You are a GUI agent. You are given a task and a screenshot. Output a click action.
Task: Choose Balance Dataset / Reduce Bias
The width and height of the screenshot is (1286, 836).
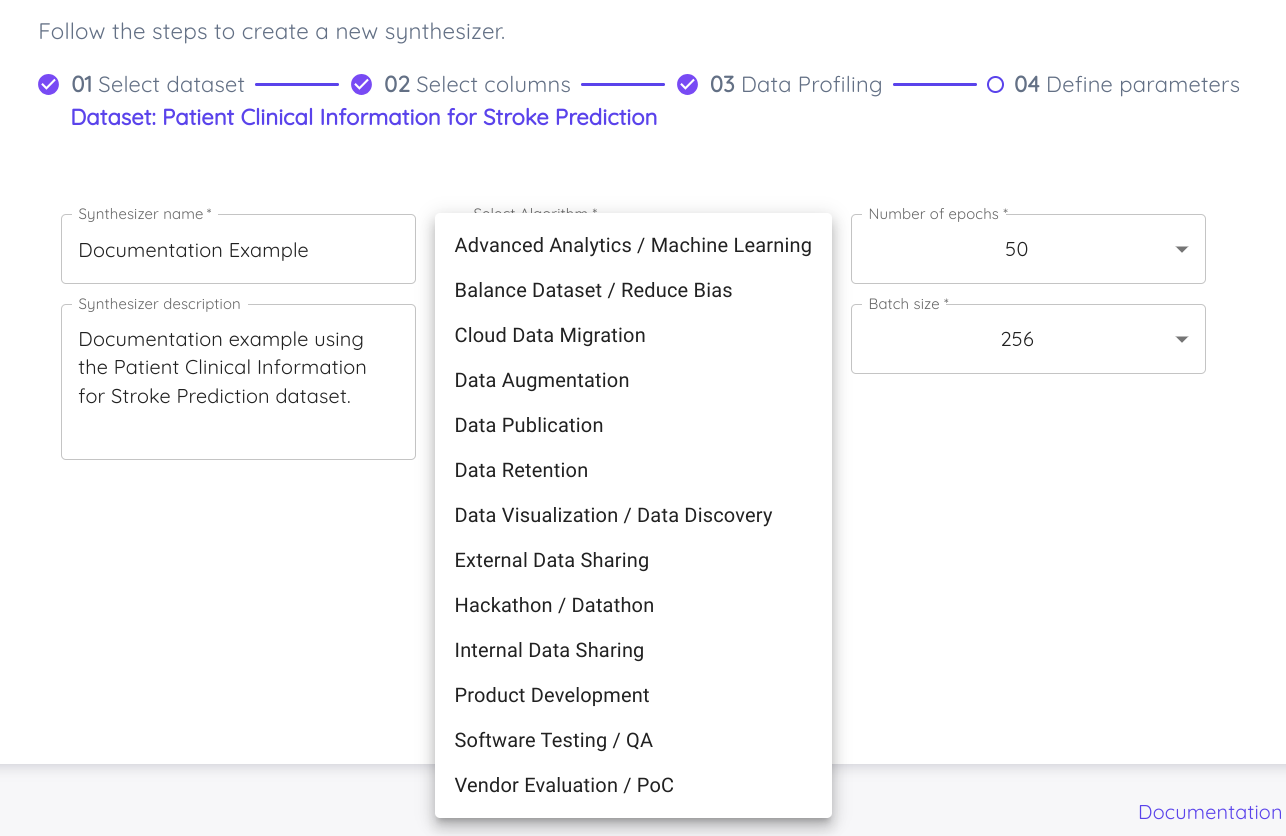633,290
